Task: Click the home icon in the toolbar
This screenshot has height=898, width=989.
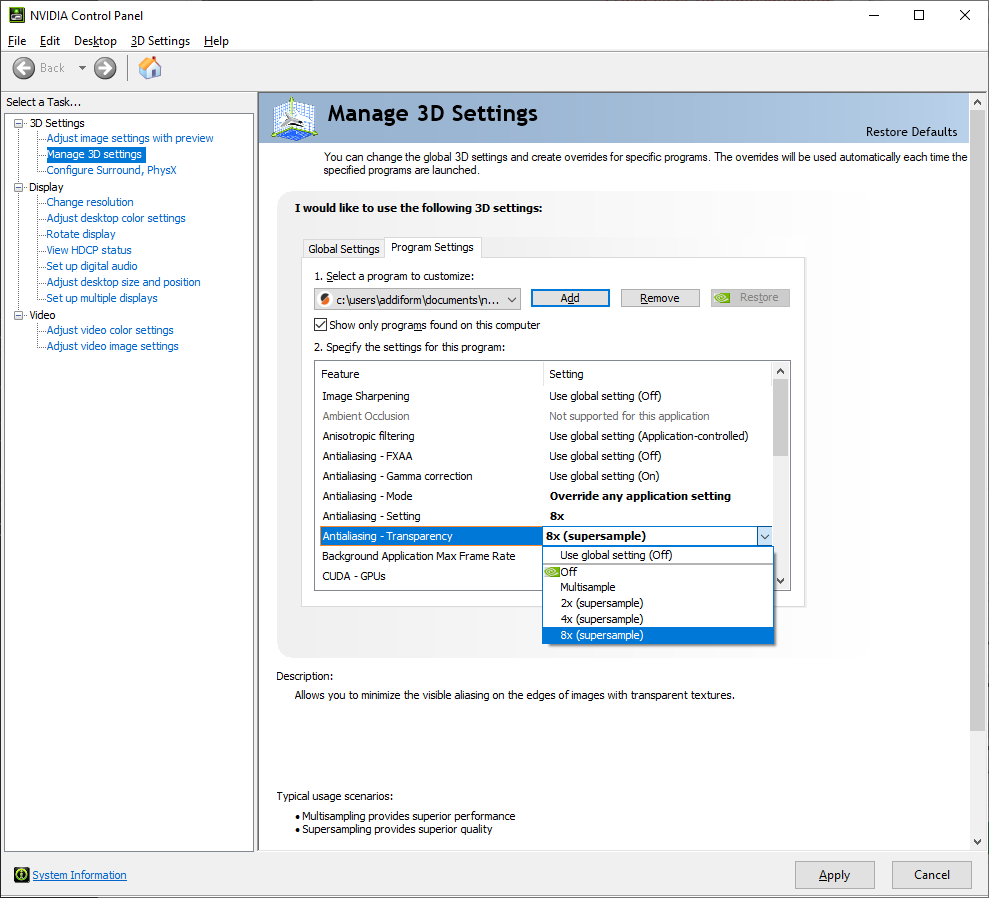Action: 150,68
